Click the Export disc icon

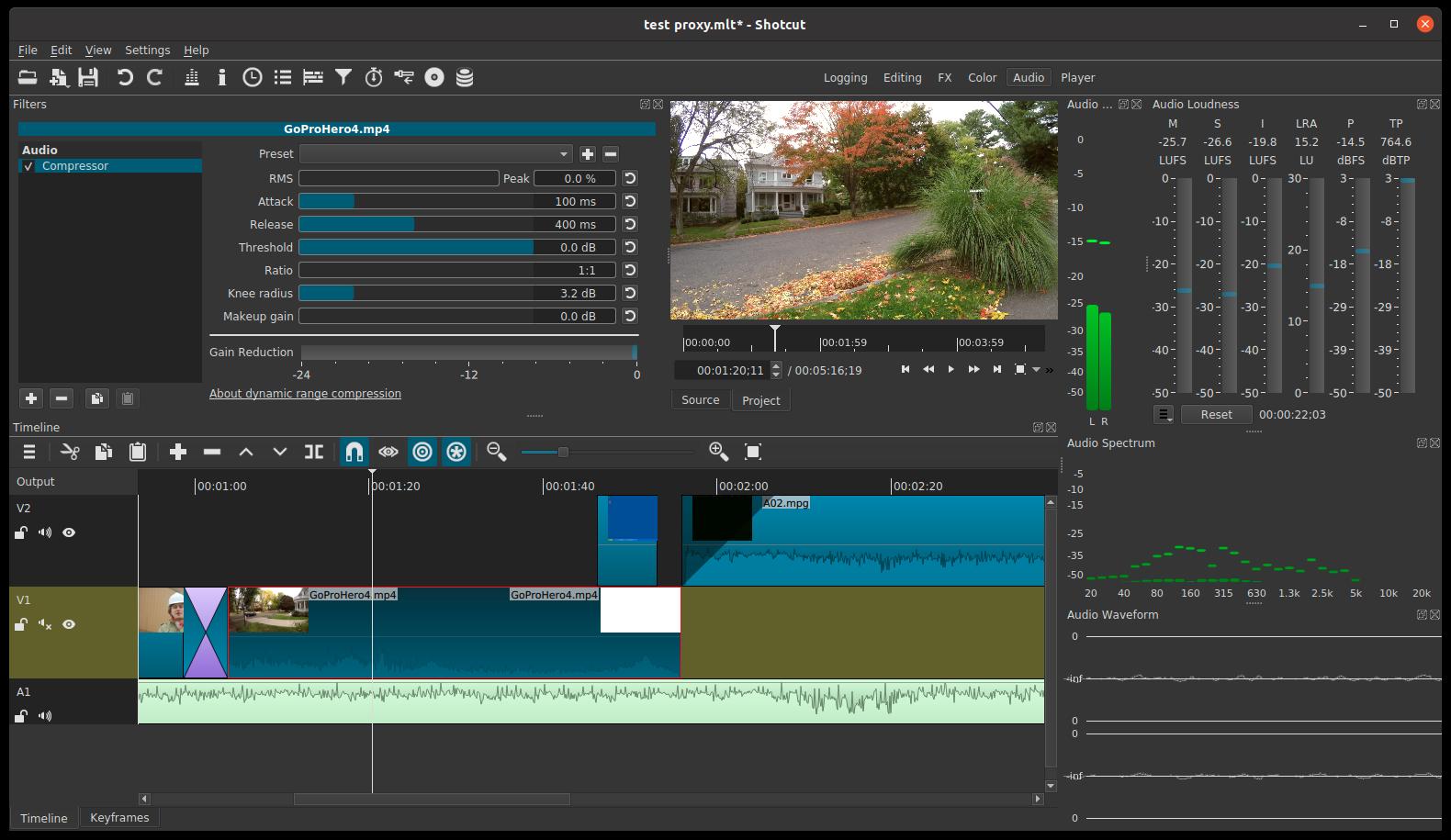(434, 78)
